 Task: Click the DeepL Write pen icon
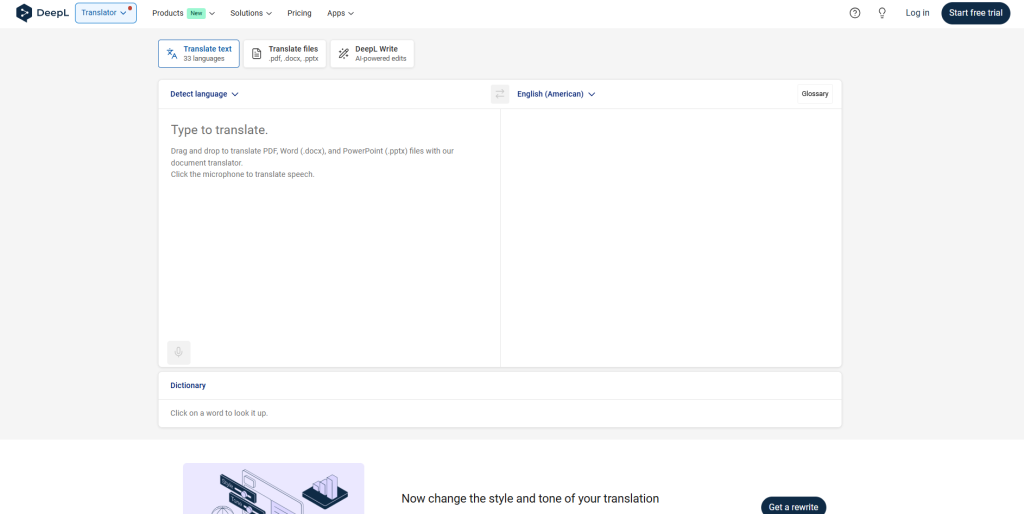click(344, 54)
